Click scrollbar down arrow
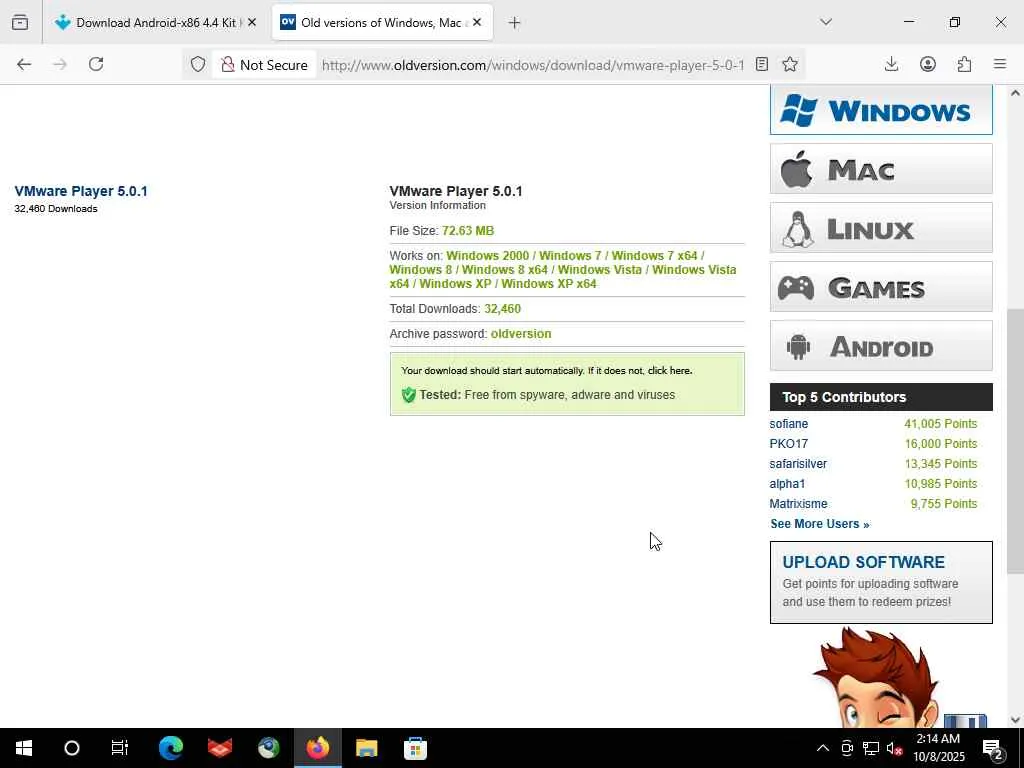This screenshot has width=1024, height=768. (x=1015, y=720)
